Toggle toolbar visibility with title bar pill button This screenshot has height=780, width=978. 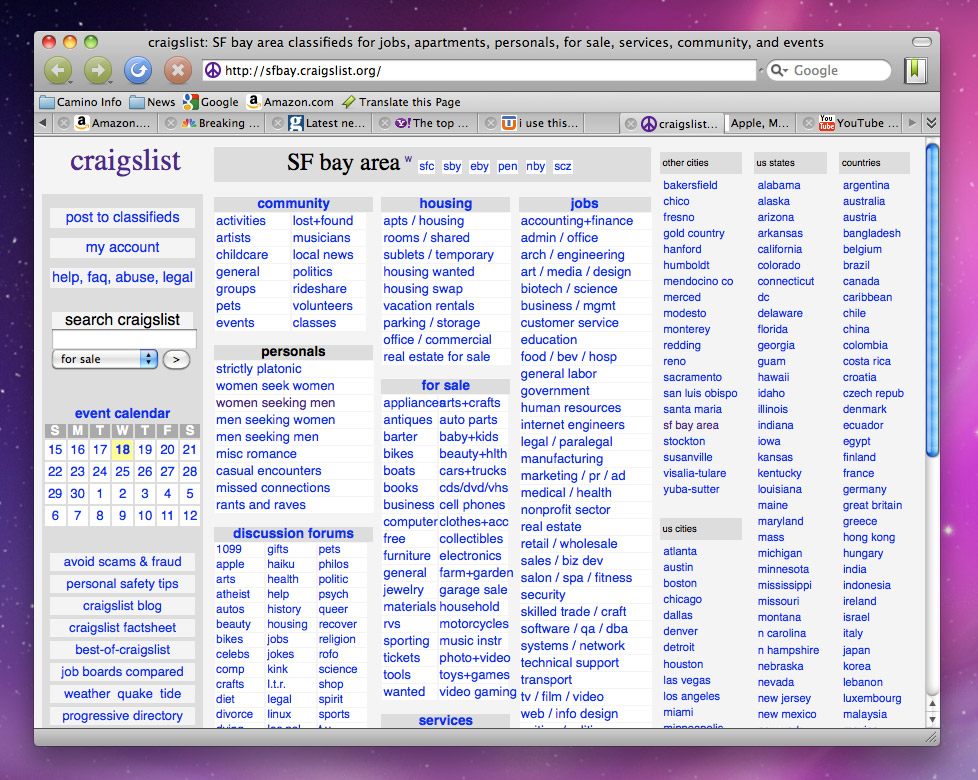[921, 42]
